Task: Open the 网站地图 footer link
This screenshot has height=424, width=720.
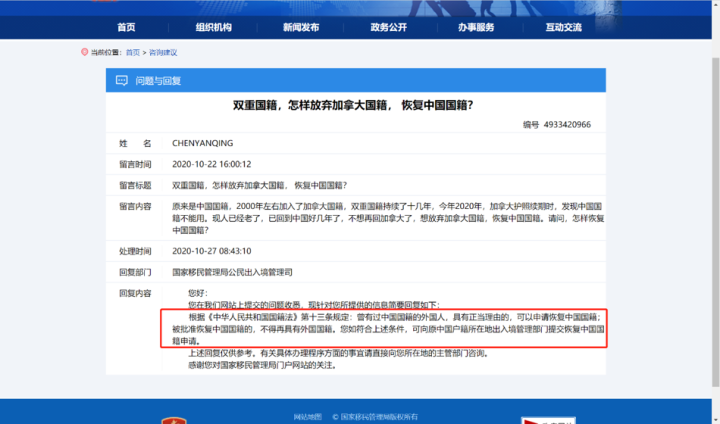Action: [x=308, y=417]
